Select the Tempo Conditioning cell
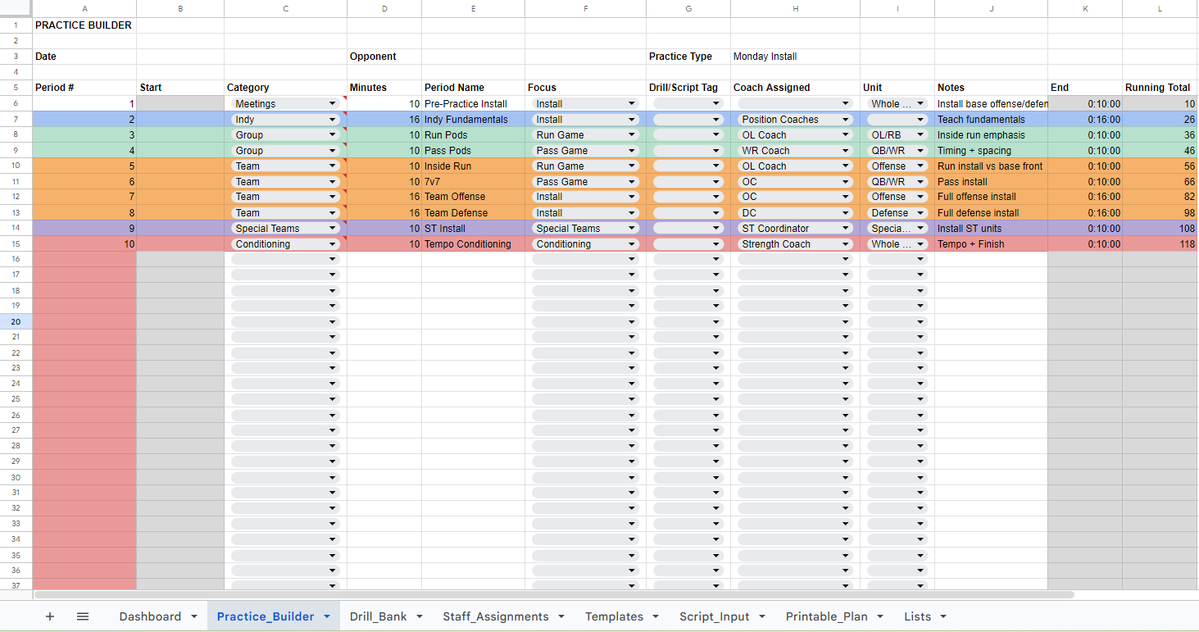The height and width of the screenshot is (632, 1199). click(473, 244)
